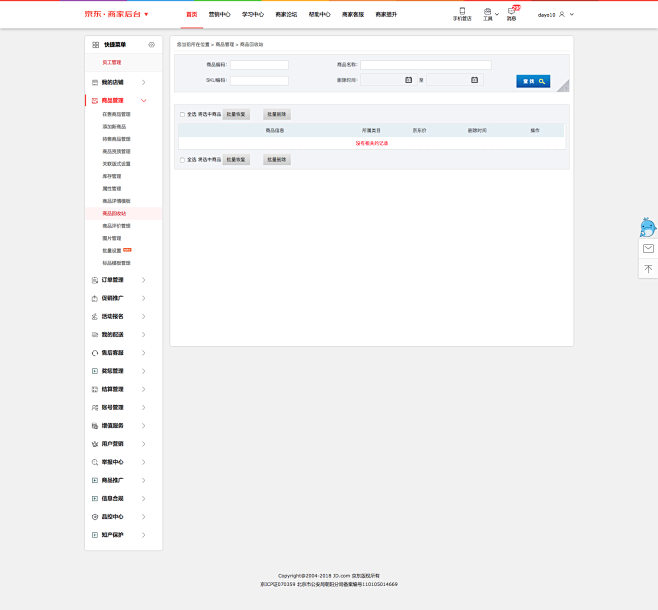Image resolution: width=658 pixels, height=610 pixels.
Task: Open the 商家客服 nav item
Action: (353, 14)
